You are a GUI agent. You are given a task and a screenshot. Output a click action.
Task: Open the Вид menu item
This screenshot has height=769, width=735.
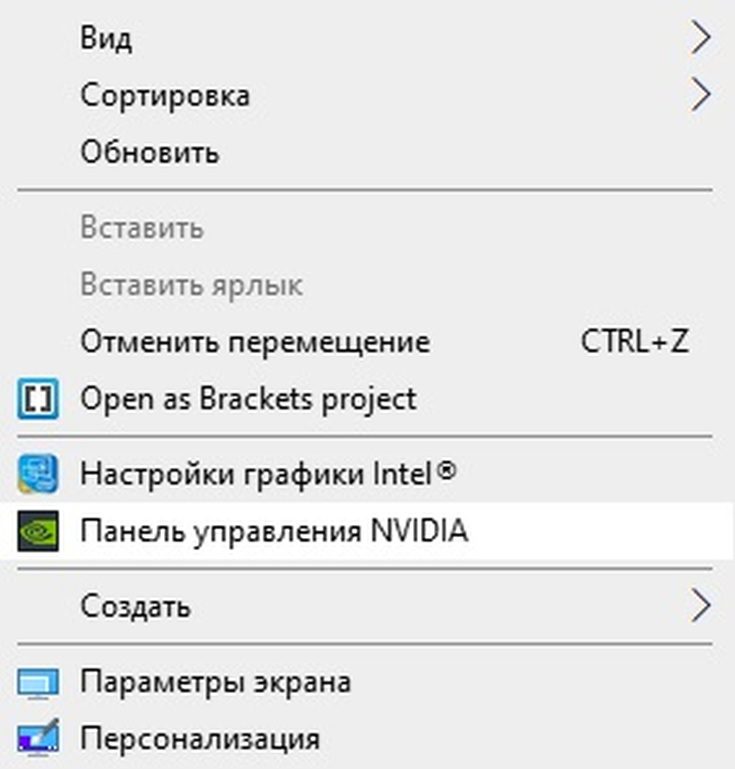tap(367, 38)
